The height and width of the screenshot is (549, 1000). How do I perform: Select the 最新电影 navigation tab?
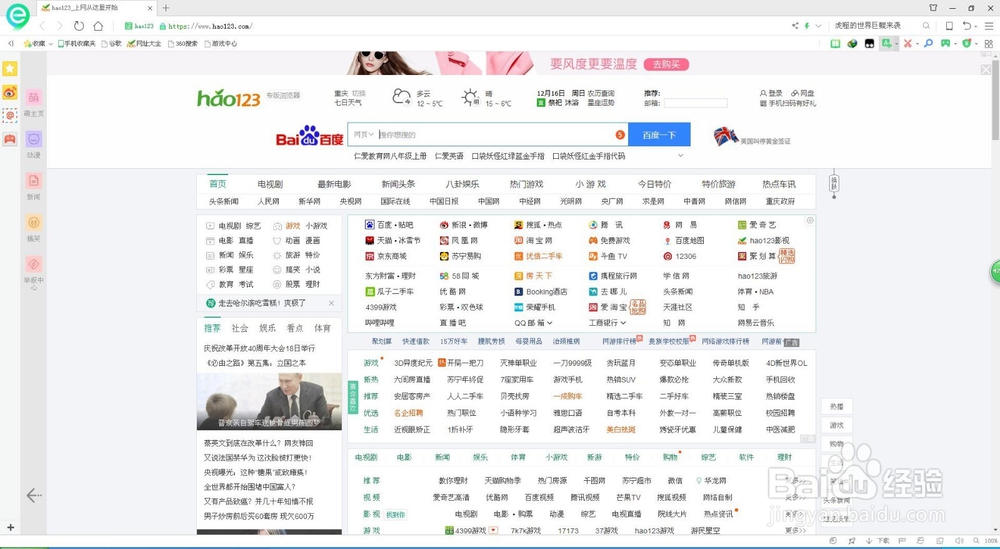click(x=334, y=184)
